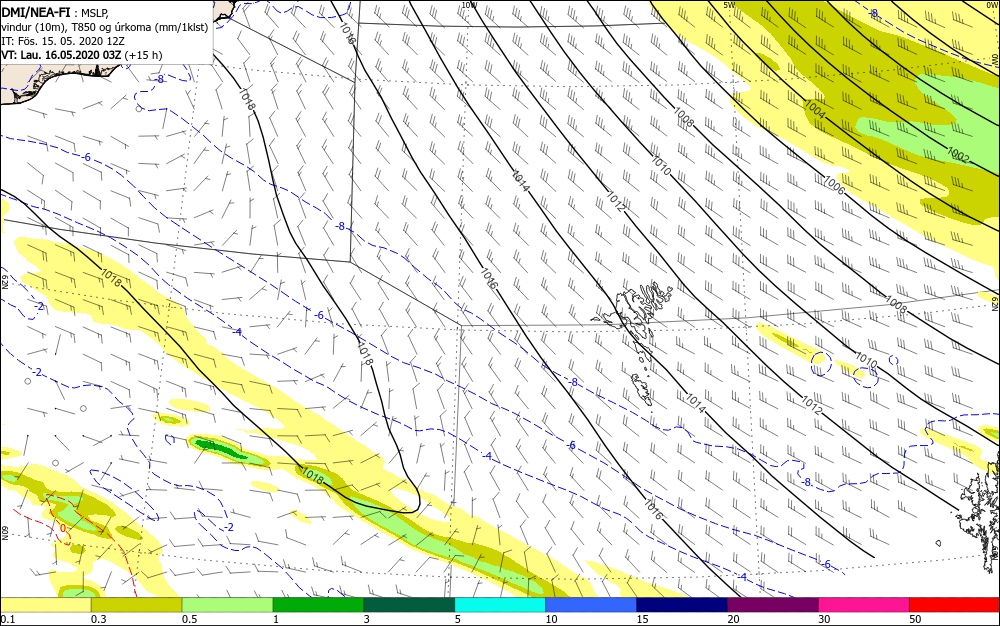1000x626 pixels.
Task: Click legend value "0.3"
Action: (x=99, y=619)
